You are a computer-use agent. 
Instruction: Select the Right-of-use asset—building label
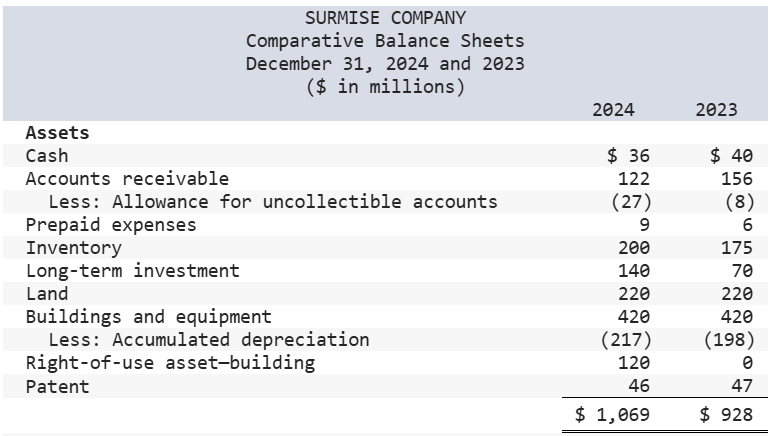click(x=170, y=363)
